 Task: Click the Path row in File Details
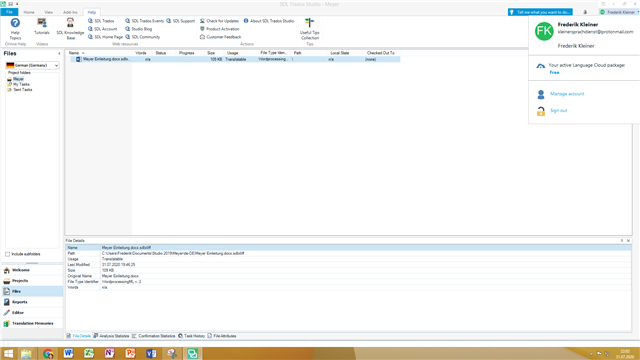tap(349, 253)
